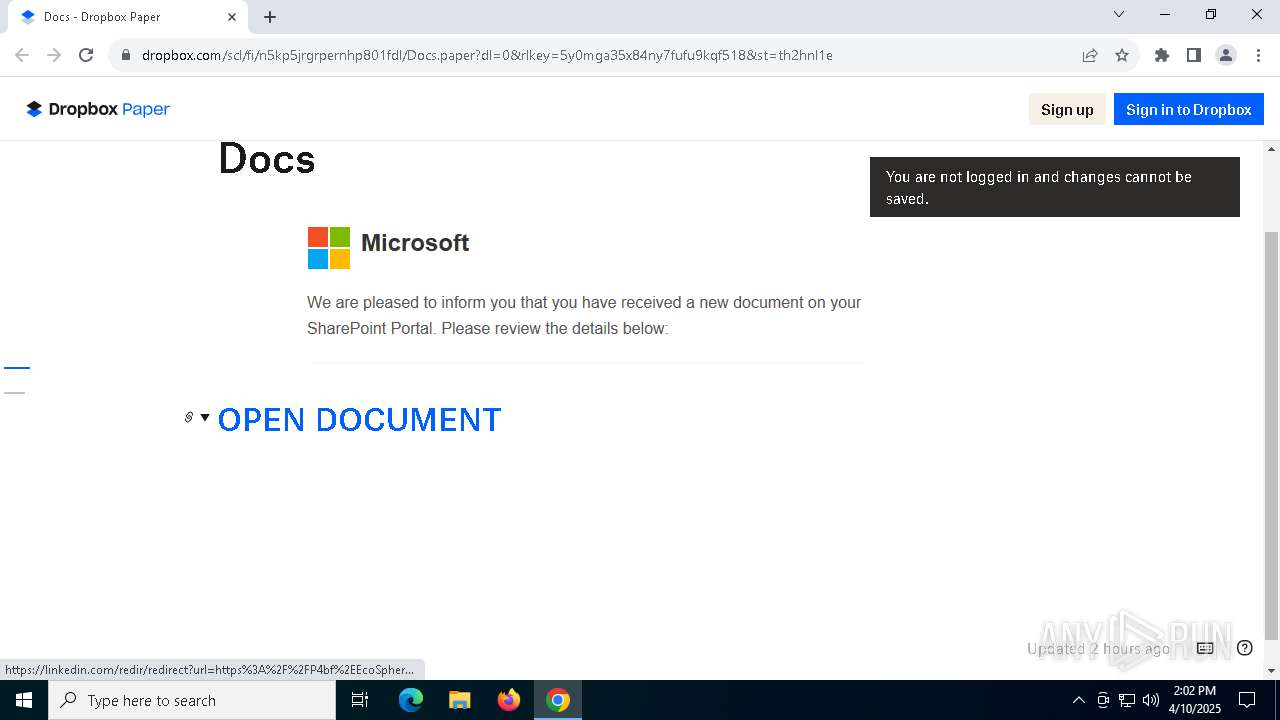Click the share this page icon

1090,55
